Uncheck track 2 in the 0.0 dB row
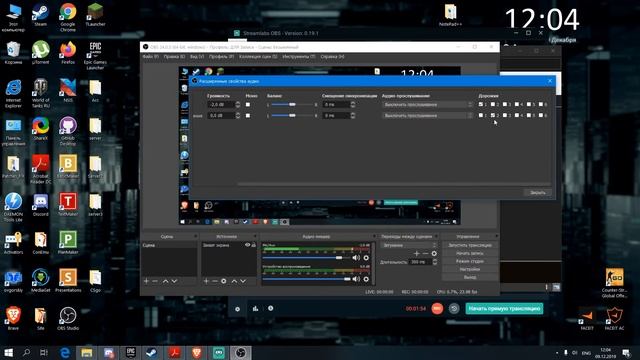Screen dimensions: 640x360 tap(493, 116)
